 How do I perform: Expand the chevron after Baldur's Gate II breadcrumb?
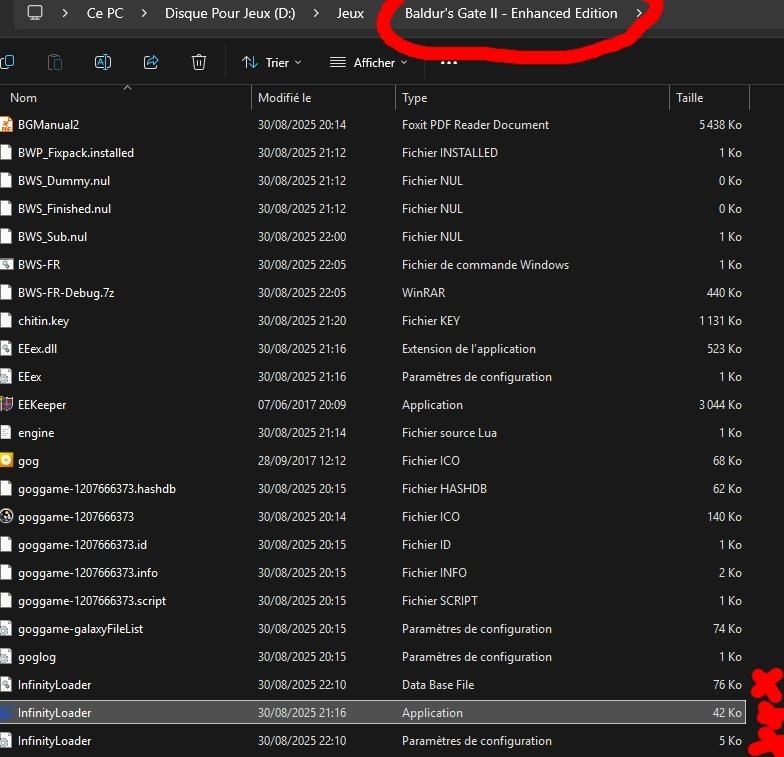click(639, 14)
